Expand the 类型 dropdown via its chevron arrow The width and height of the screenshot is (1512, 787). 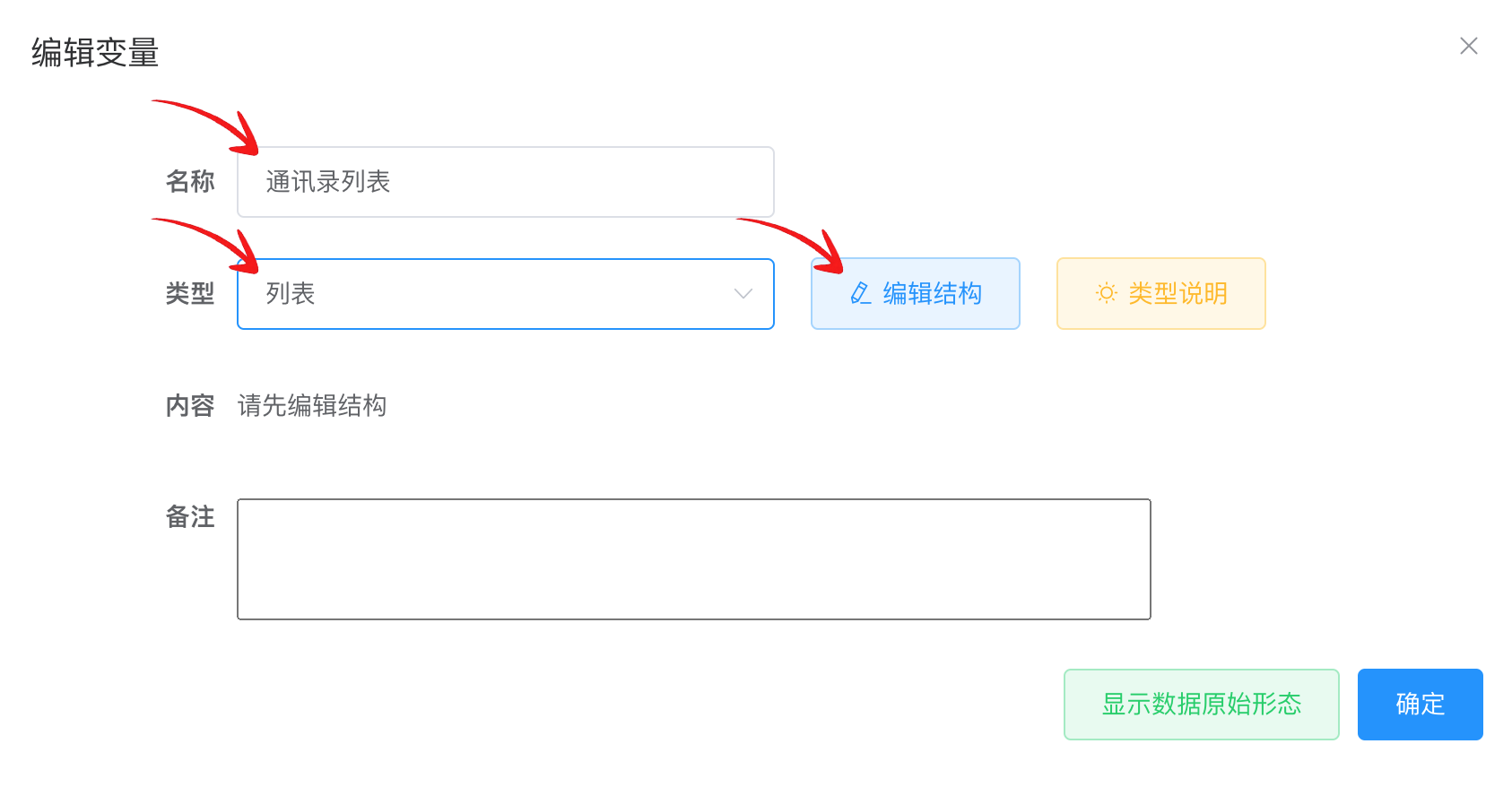pyautogui.click(x=743, y=294)
